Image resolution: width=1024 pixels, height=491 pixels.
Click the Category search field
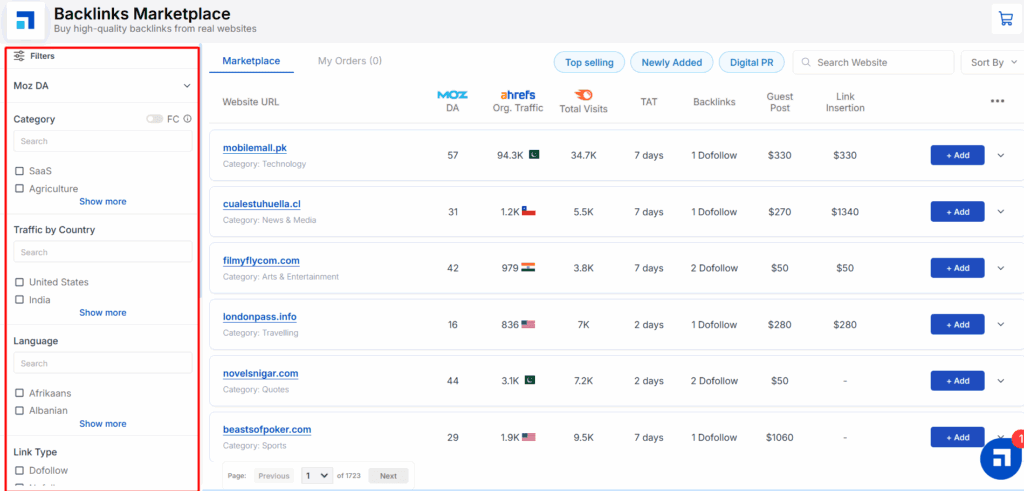pyautogui.click(x=103, y=141)
